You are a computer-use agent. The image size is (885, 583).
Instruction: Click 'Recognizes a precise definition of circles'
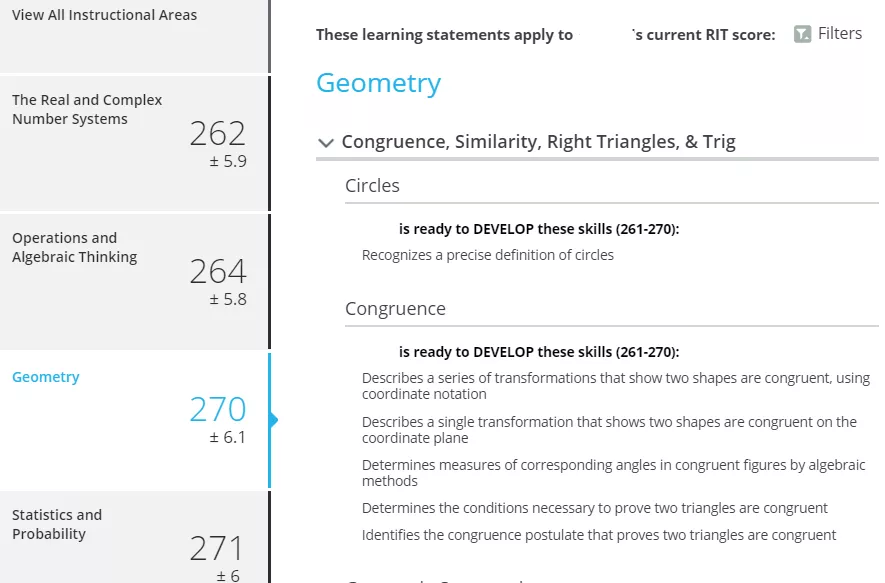488,255
